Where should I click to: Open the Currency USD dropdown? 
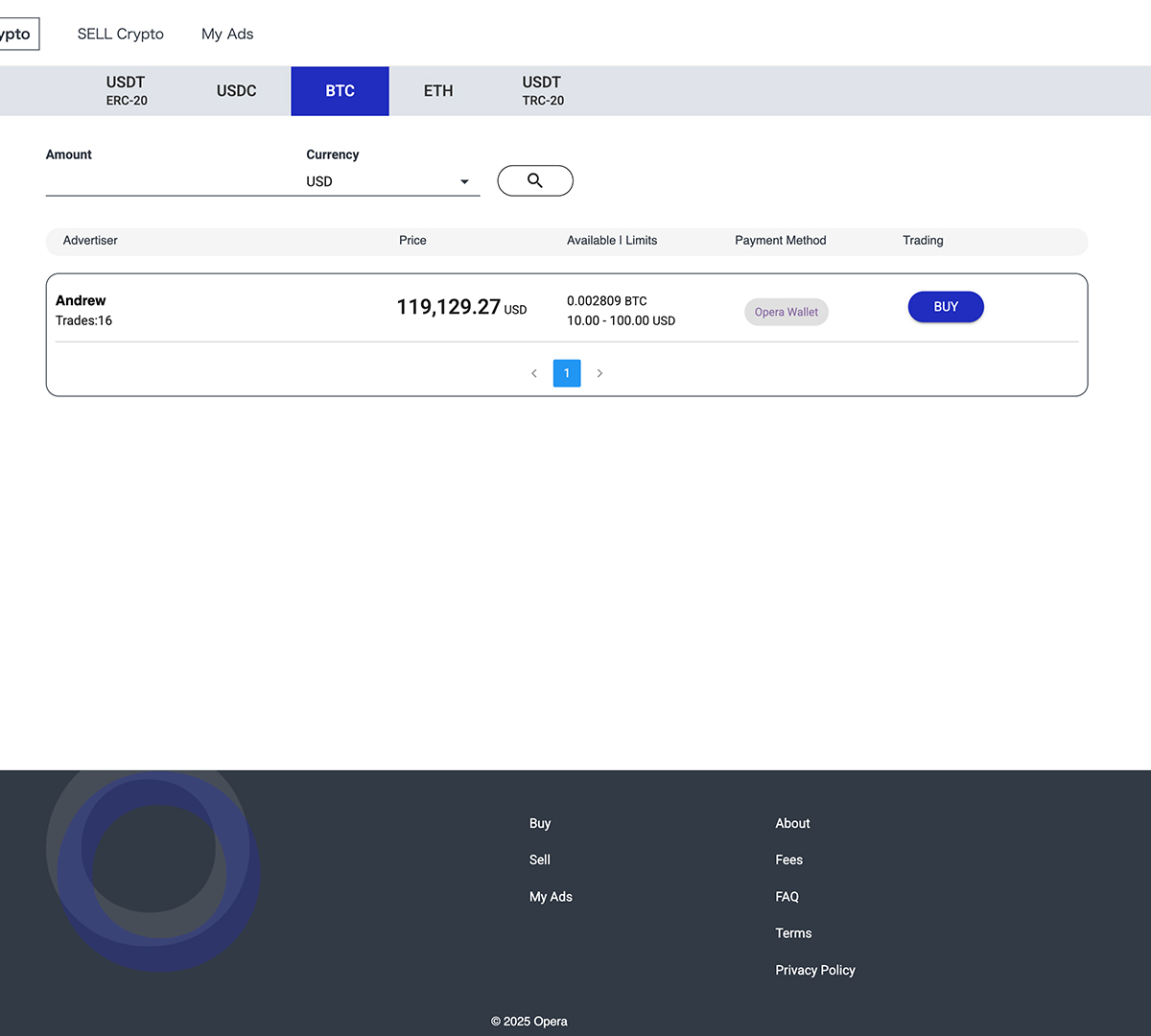(x=391, y=181)
